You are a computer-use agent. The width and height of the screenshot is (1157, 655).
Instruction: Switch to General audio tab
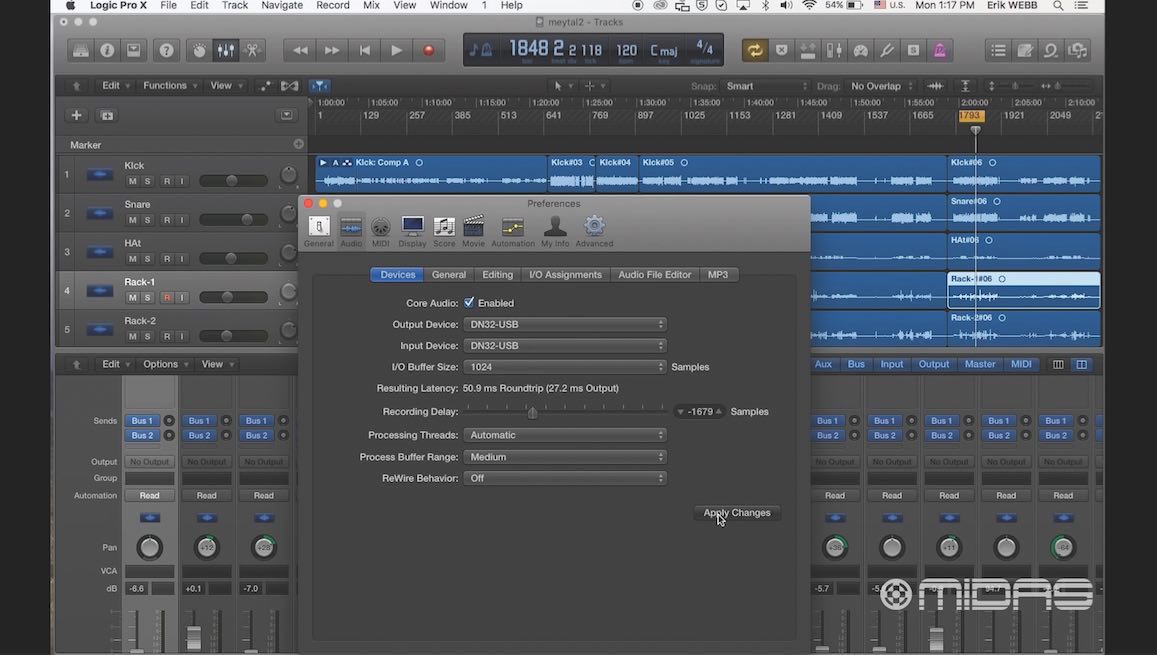click(x=449, y=274)
